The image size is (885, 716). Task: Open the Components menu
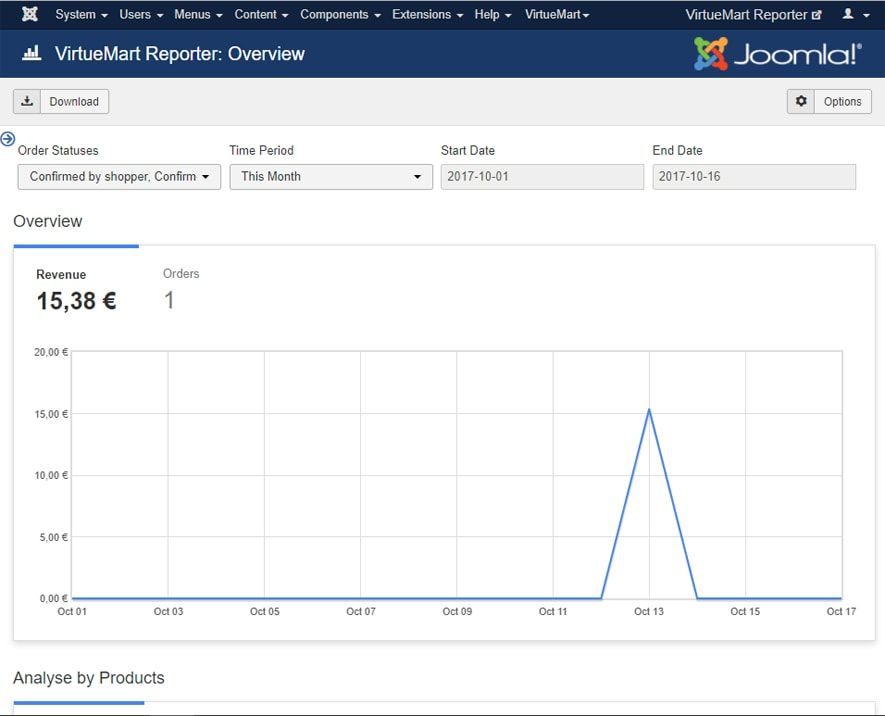point(340,14)
